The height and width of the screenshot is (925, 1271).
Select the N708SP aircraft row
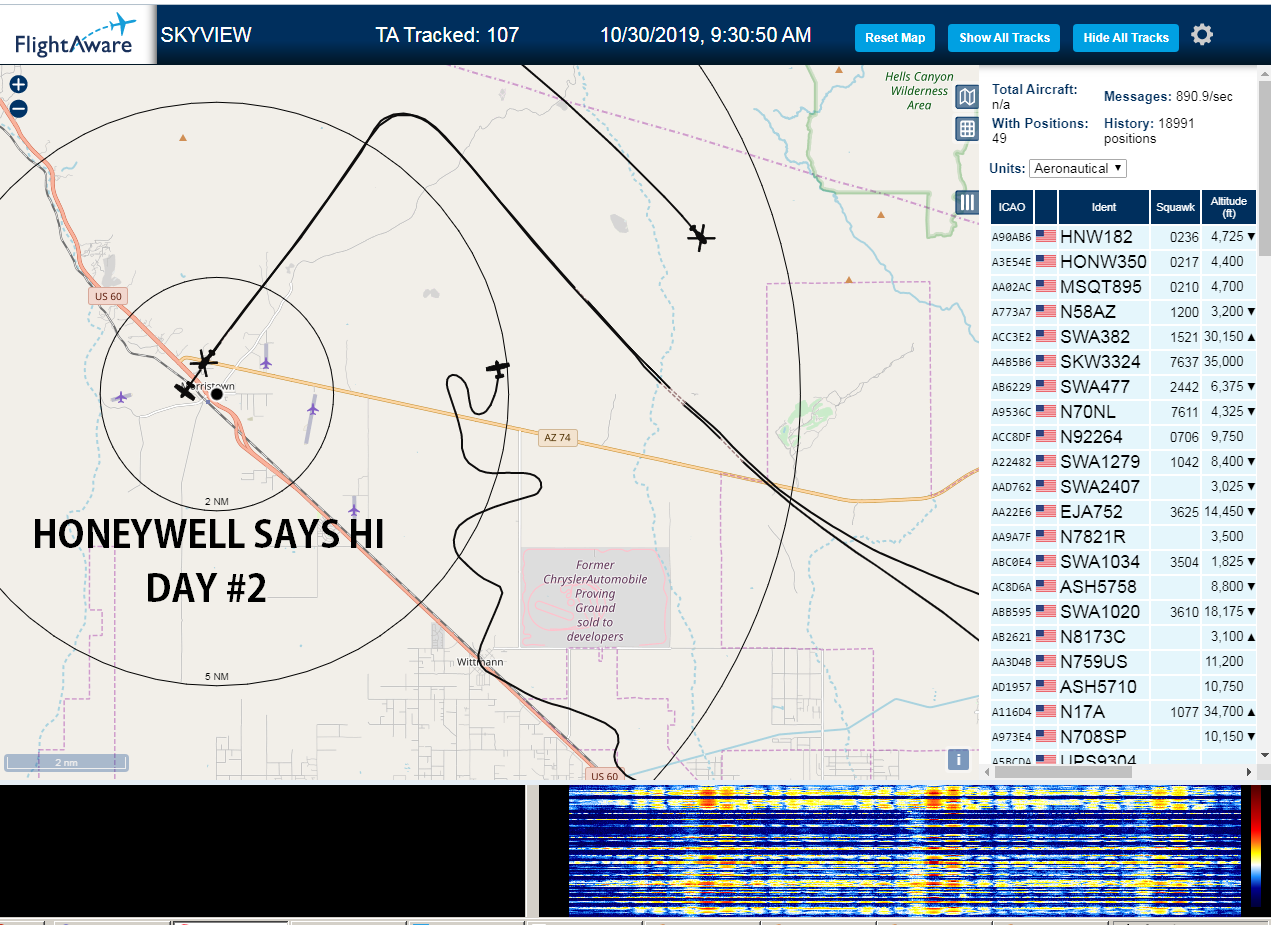pyautogui.click(x=1123, y=737)
